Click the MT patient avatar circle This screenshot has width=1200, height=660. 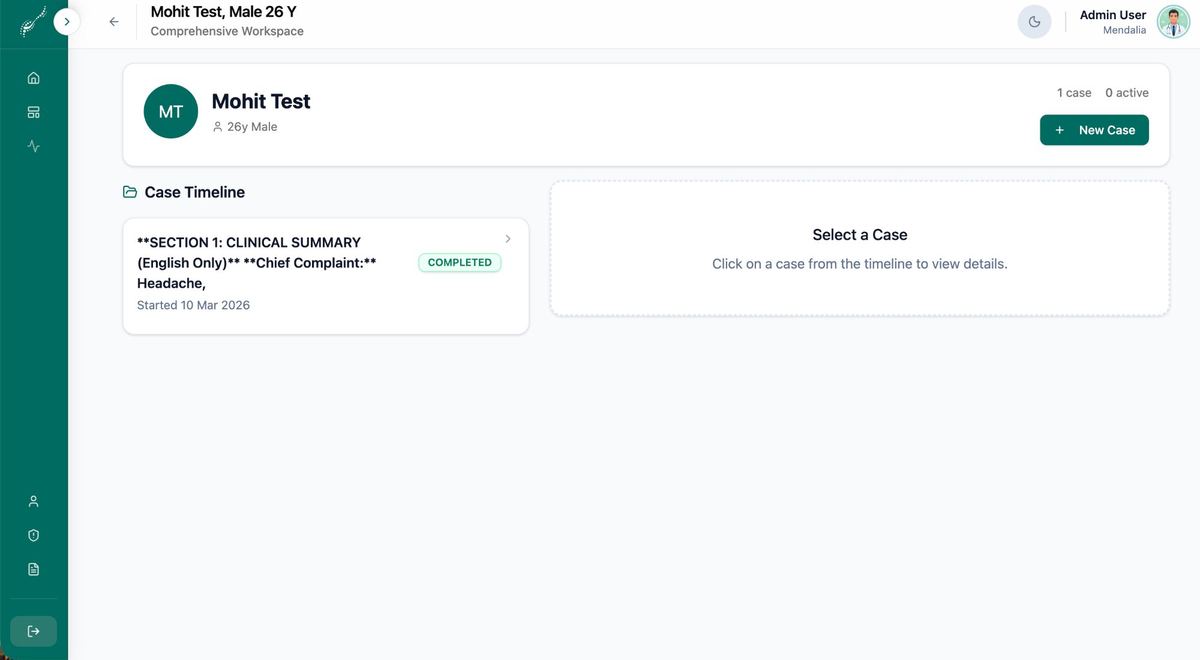click(171, 111)
